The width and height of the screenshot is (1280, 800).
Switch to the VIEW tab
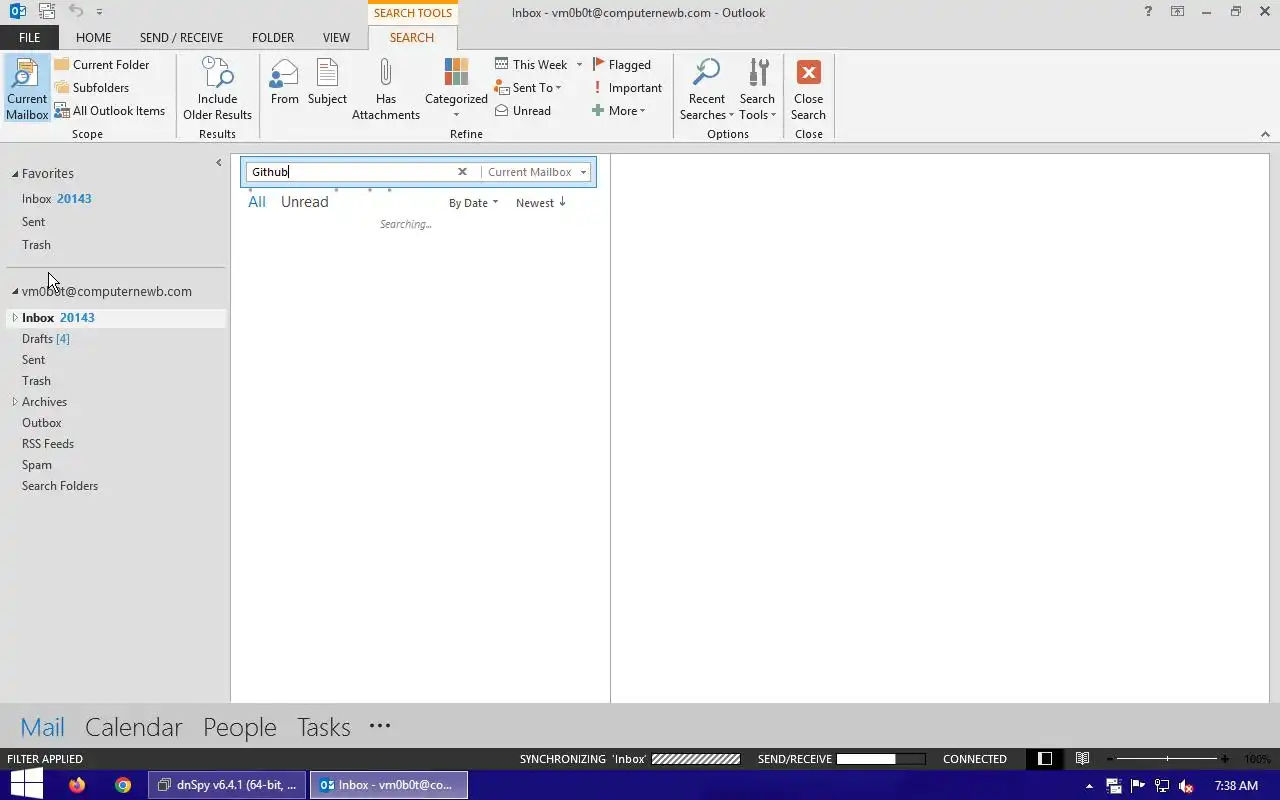coord(336,37)
